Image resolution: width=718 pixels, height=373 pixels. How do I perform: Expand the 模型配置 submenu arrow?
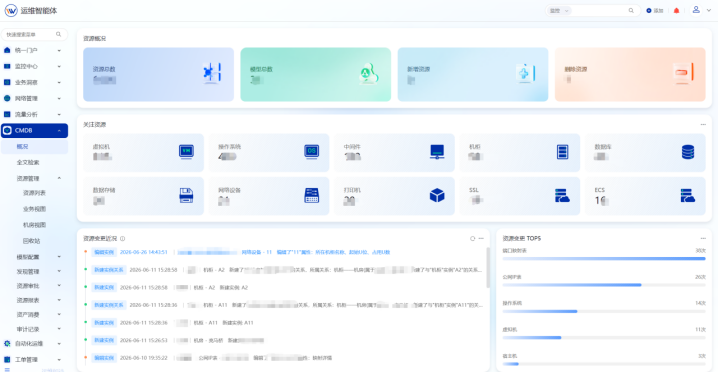point(59,257)
